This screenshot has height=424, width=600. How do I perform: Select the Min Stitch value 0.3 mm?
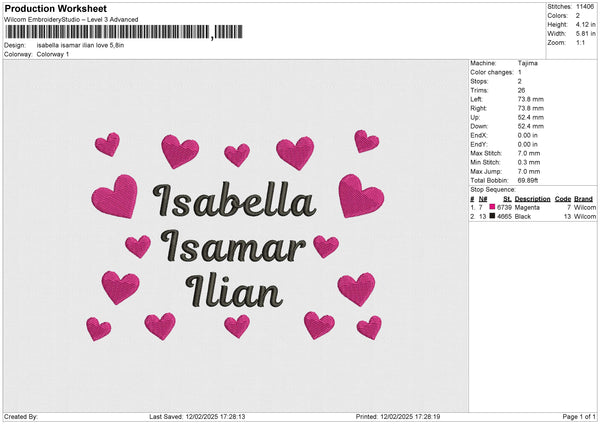click(x=529, y=163)
